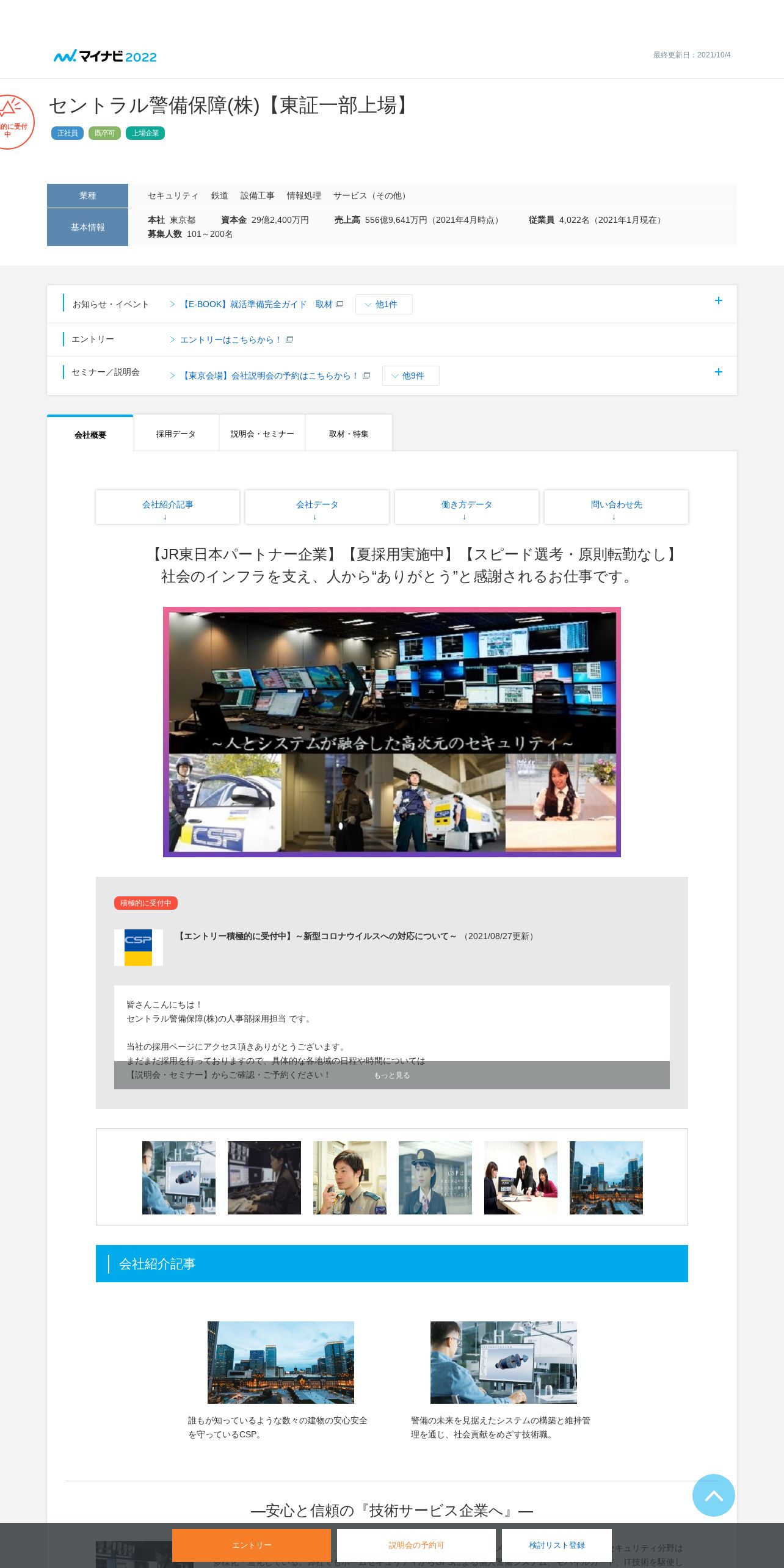Jump to 働き方データ section
Image resolution: width=784 pixels, height=1568 pixels.
(x=466, y=507)
